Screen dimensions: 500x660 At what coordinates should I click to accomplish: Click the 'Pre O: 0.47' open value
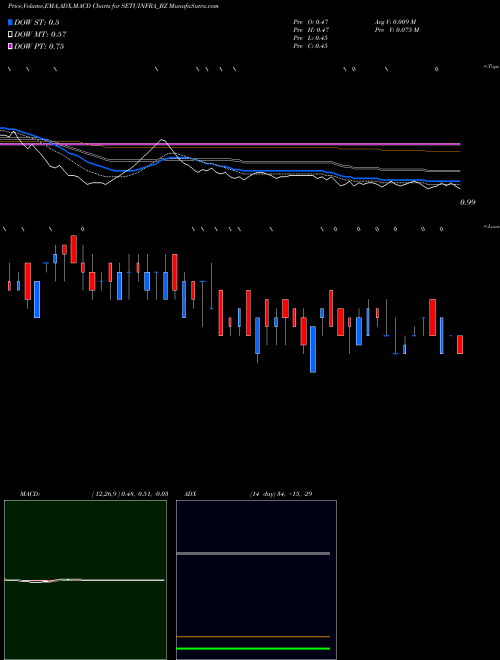[x=311, y=21]
